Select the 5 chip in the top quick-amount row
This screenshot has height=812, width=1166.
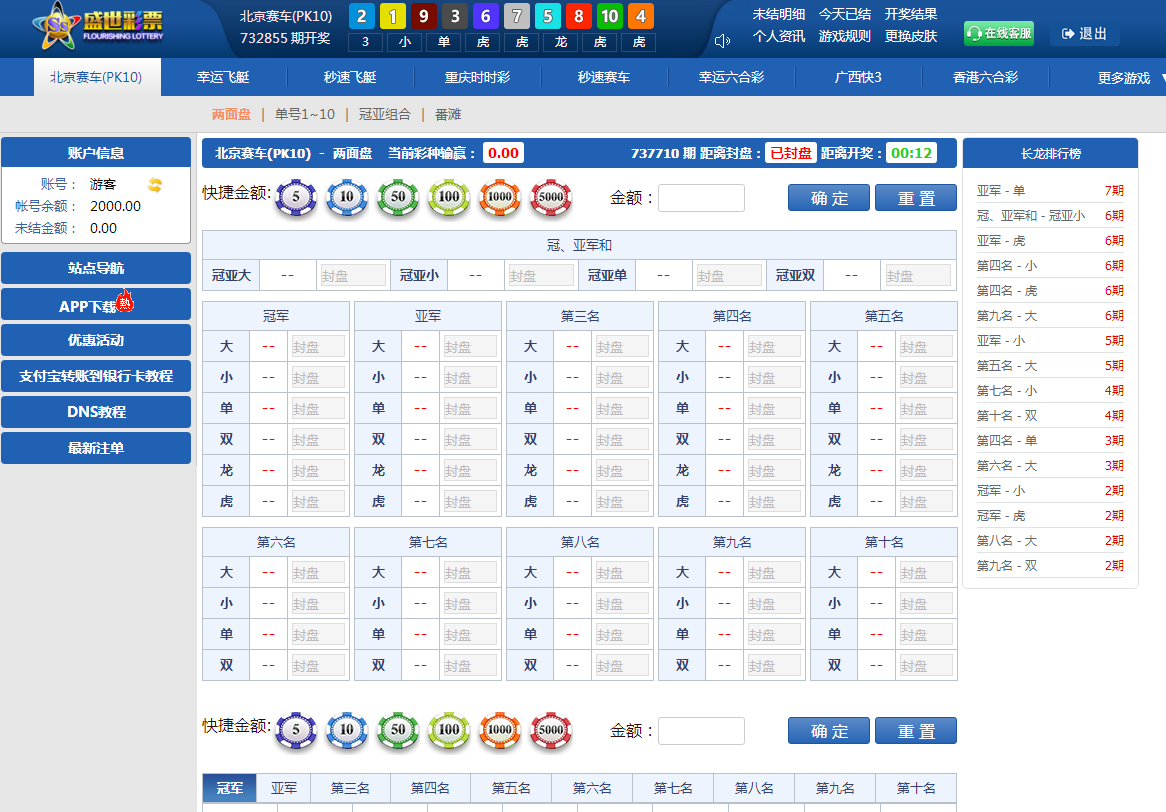point(296,197)
